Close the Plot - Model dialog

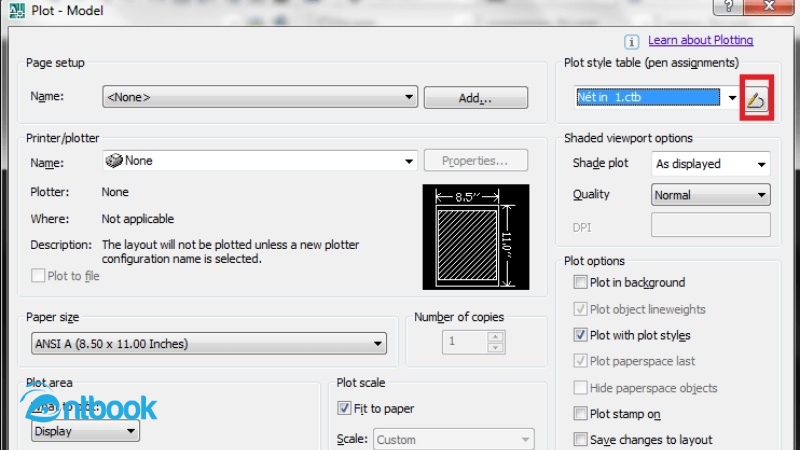768,7
